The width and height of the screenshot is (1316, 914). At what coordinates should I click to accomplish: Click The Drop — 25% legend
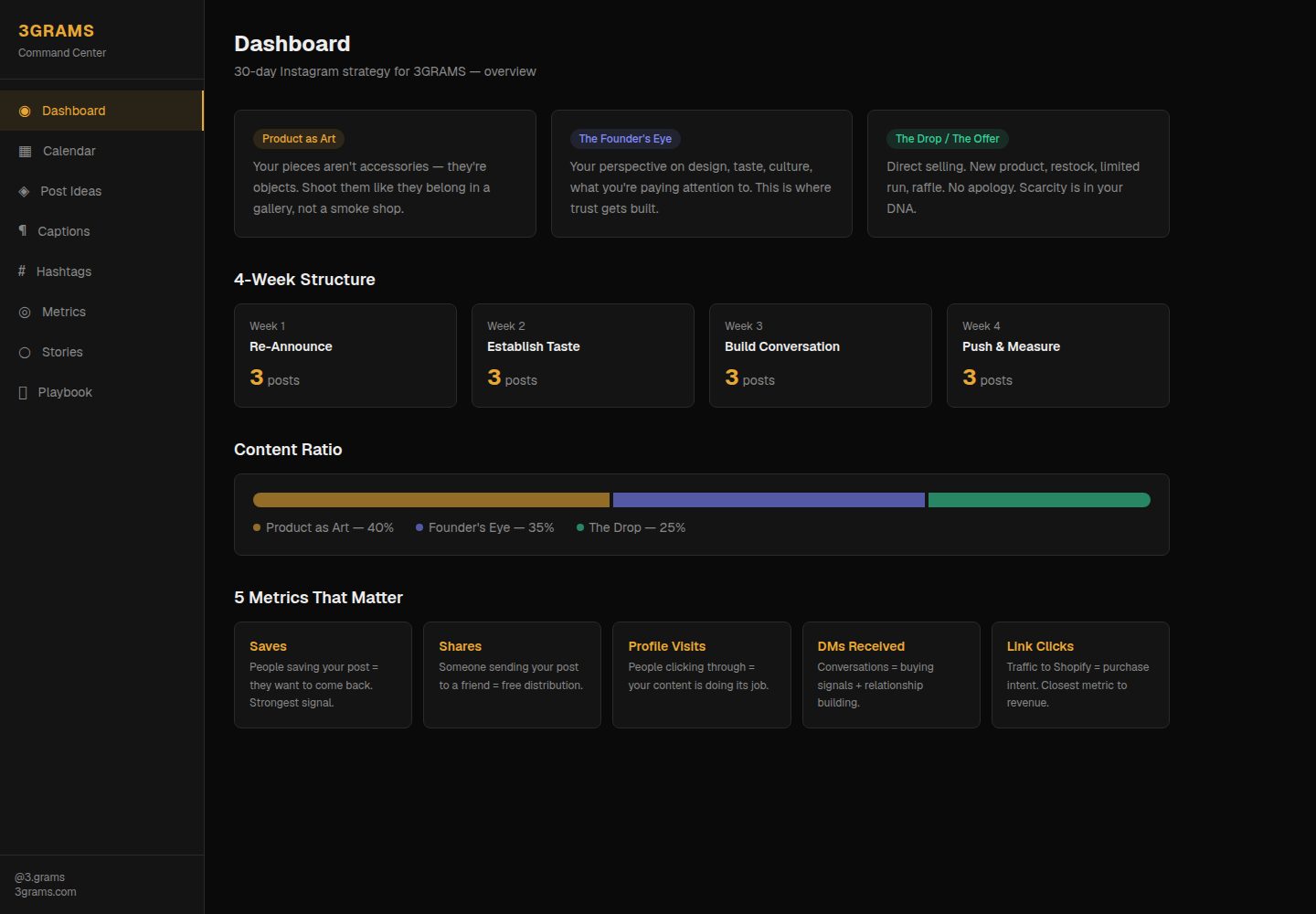[631, 527]
